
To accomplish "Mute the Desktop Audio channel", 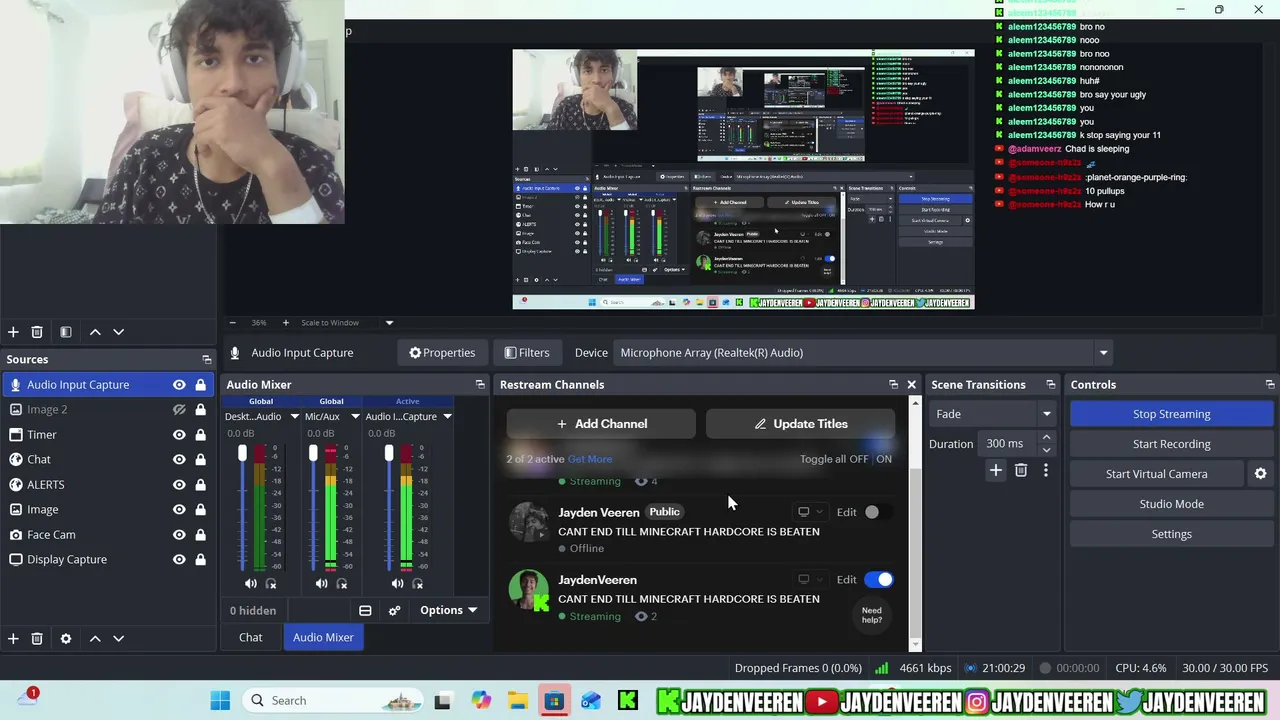I will point(251,584).
